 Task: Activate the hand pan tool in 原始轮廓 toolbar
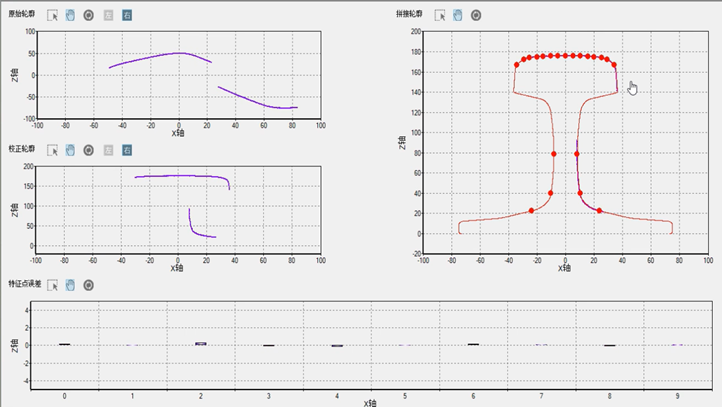[71, 16]
